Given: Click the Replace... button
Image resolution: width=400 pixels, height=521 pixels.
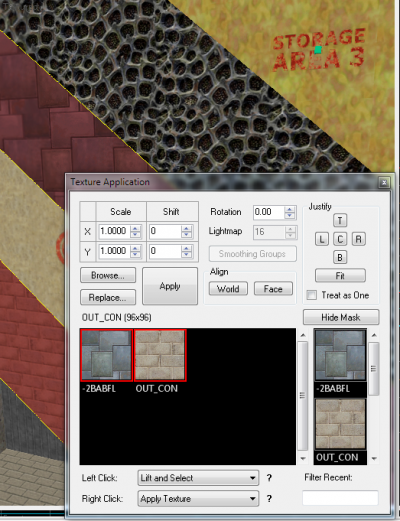Looking at the screenshot, I should pos(108,297).
